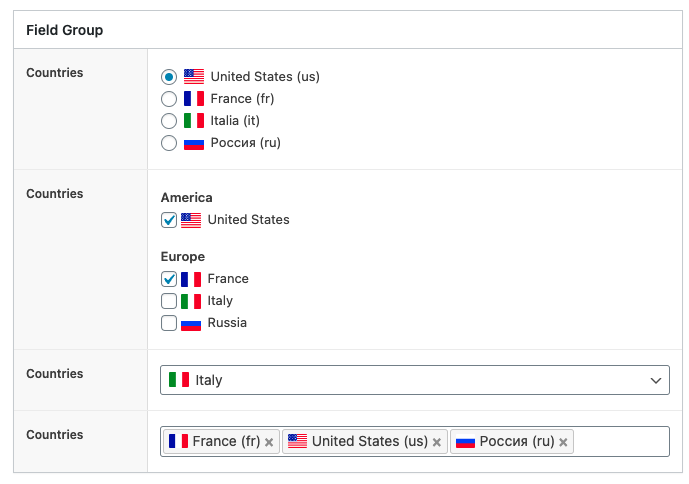Uncheck the United States checkbox under America
The image size is (689, 484).
click(169, 220)
